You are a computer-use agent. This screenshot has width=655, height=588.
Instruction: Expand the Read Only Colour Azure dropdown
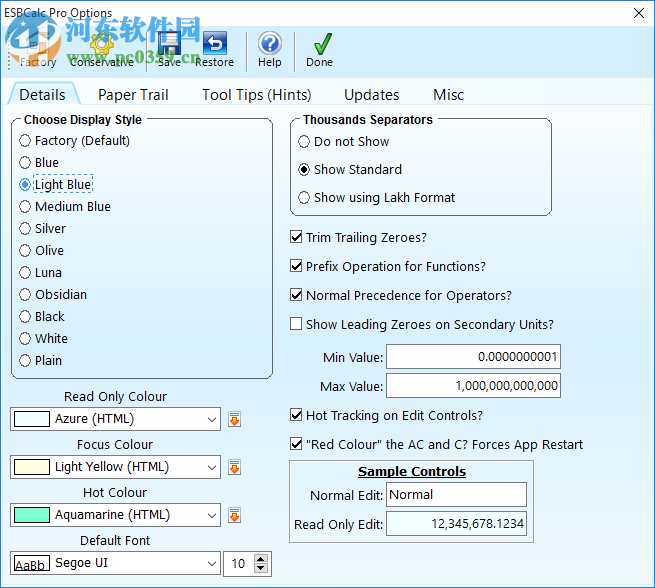click(212, 419)
